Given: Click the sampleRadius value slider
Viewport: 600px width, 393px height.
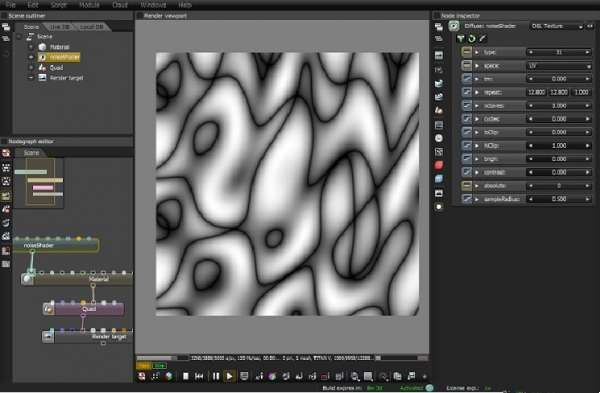Looking at the screenshot, I should (x=559, y=199).
